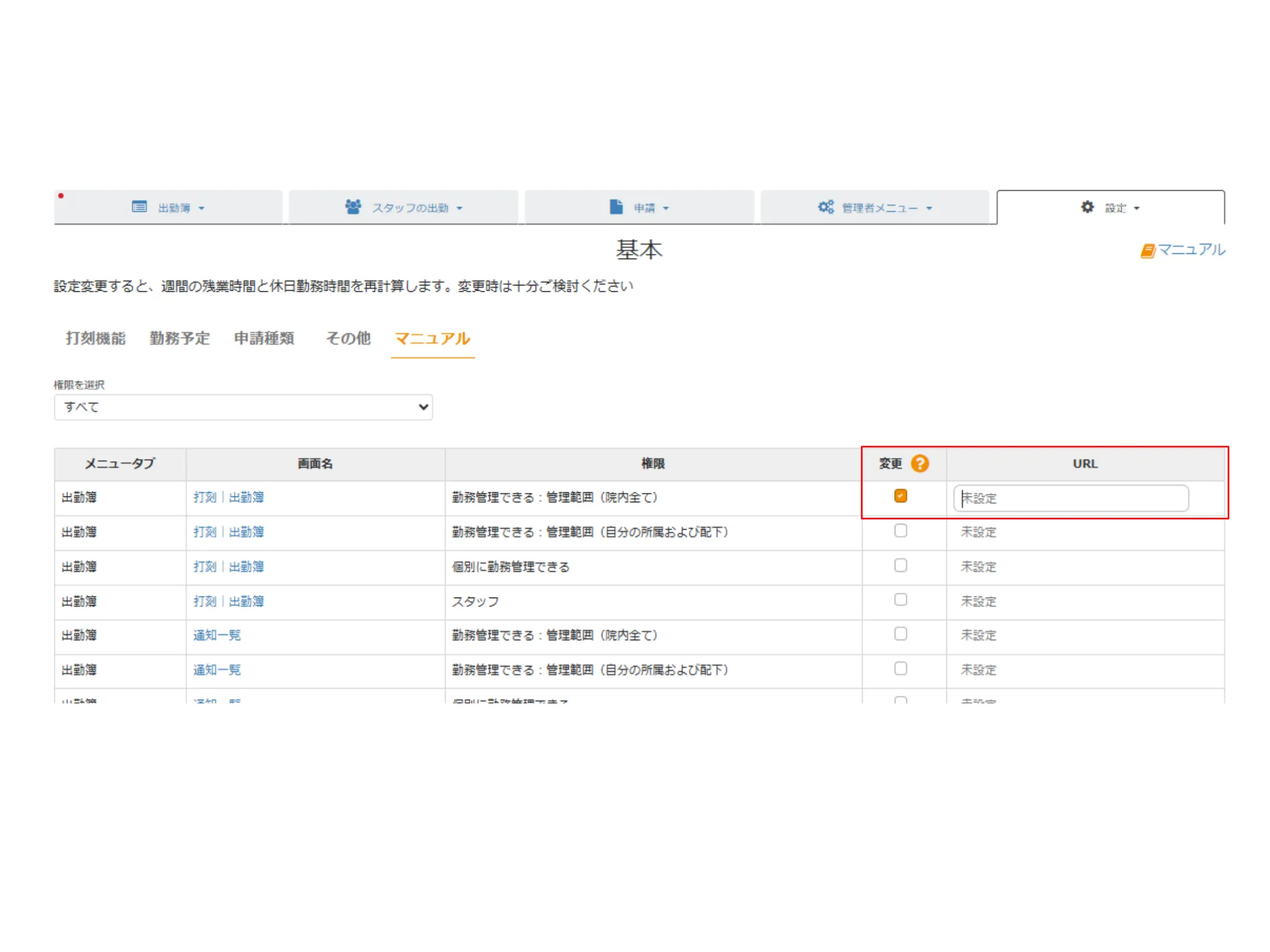Select the その他 tab
The height and width of the screenshot is (952, 1270).
[x=348, y=338]
